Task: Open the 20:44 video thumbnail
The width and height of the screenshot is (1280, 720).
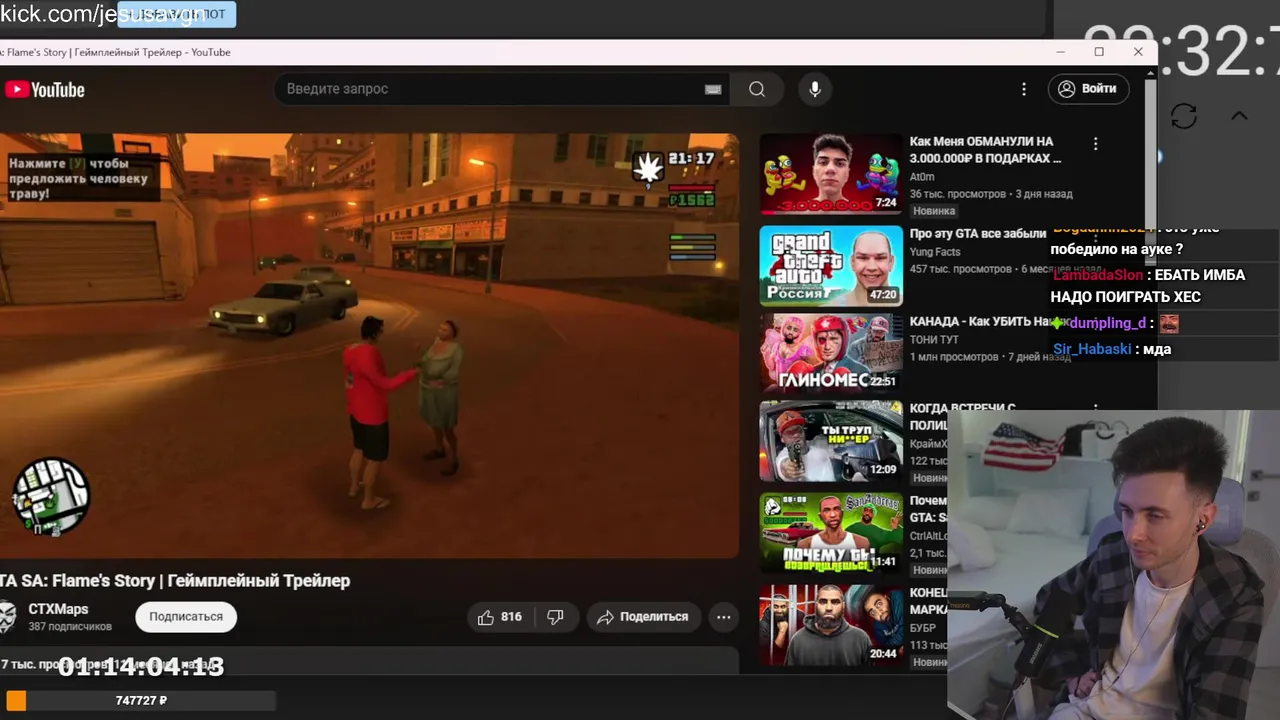Action: 831,625
